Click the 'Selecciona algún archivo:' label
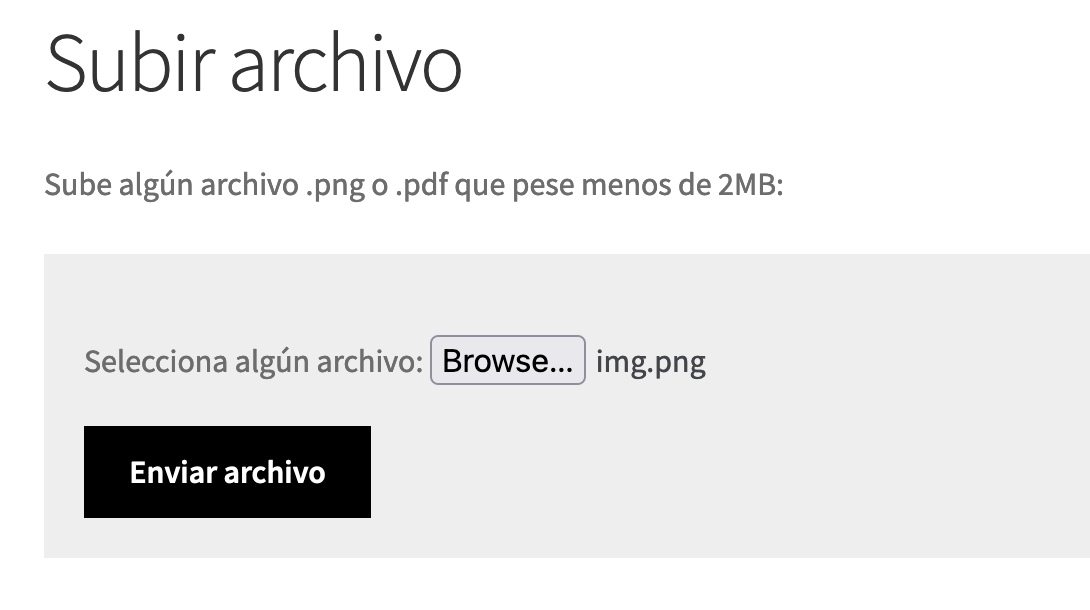Screen dimensions: 1090x610 (254, 361)
